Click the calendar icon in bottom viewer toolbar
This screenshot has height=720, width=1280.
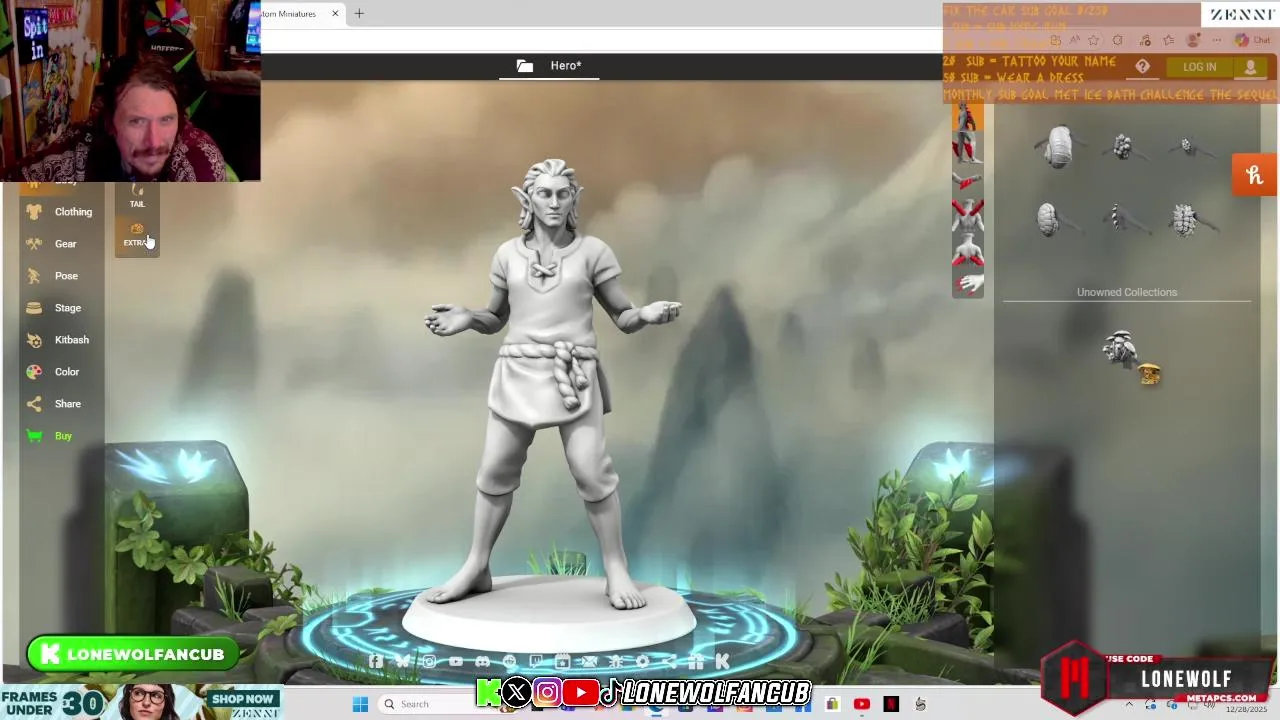(x=563, y=661)
